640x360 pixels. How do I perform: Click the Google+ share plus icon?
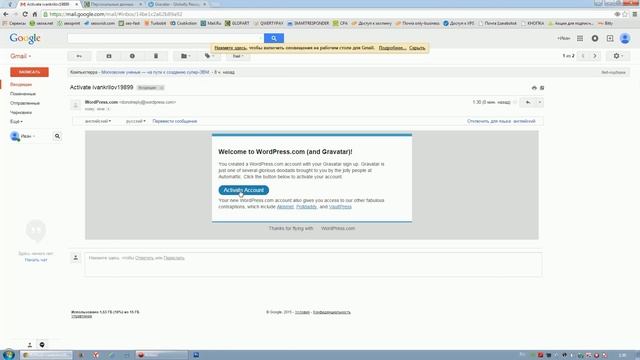click(x=610, y=38)
